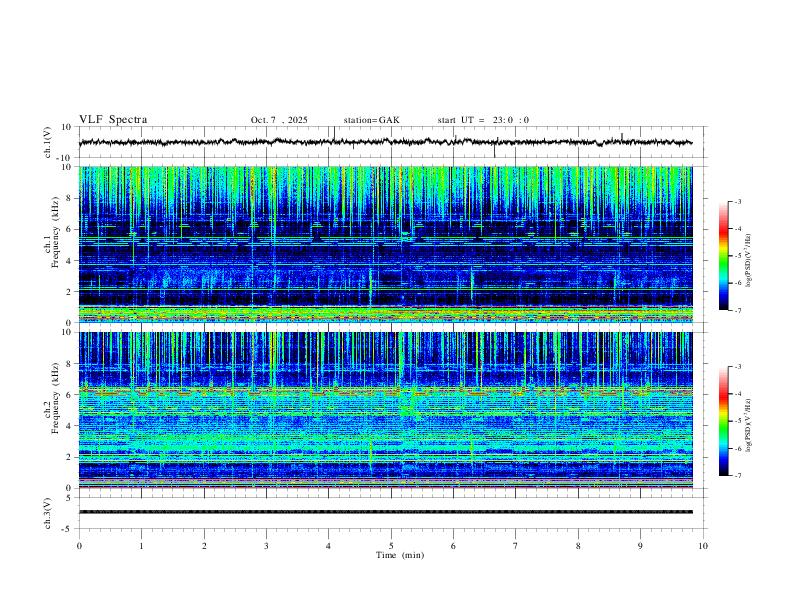Click the "4" kHz tick on ch.1 spectrogram axis
This screenshot has width=792, height=612.
(69, 261)
